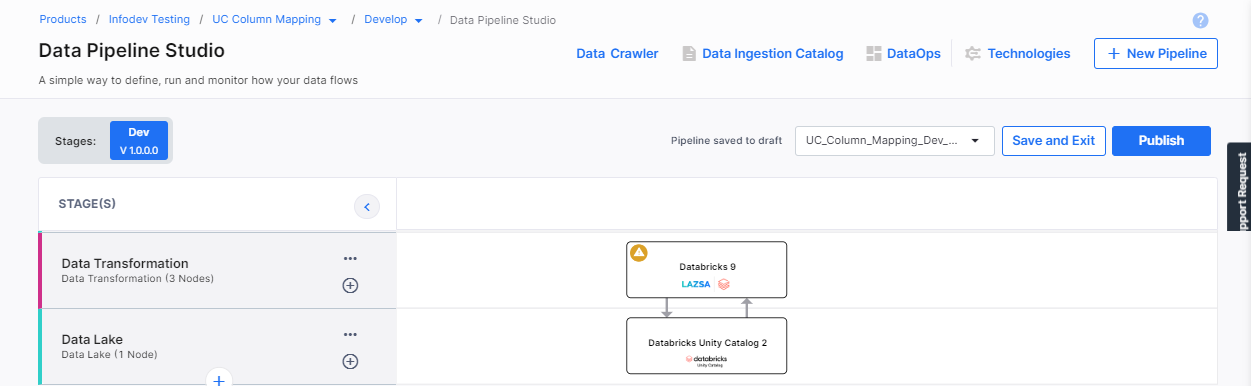
Task: Open the Support Request side tab
Action: coord(1240,188)
